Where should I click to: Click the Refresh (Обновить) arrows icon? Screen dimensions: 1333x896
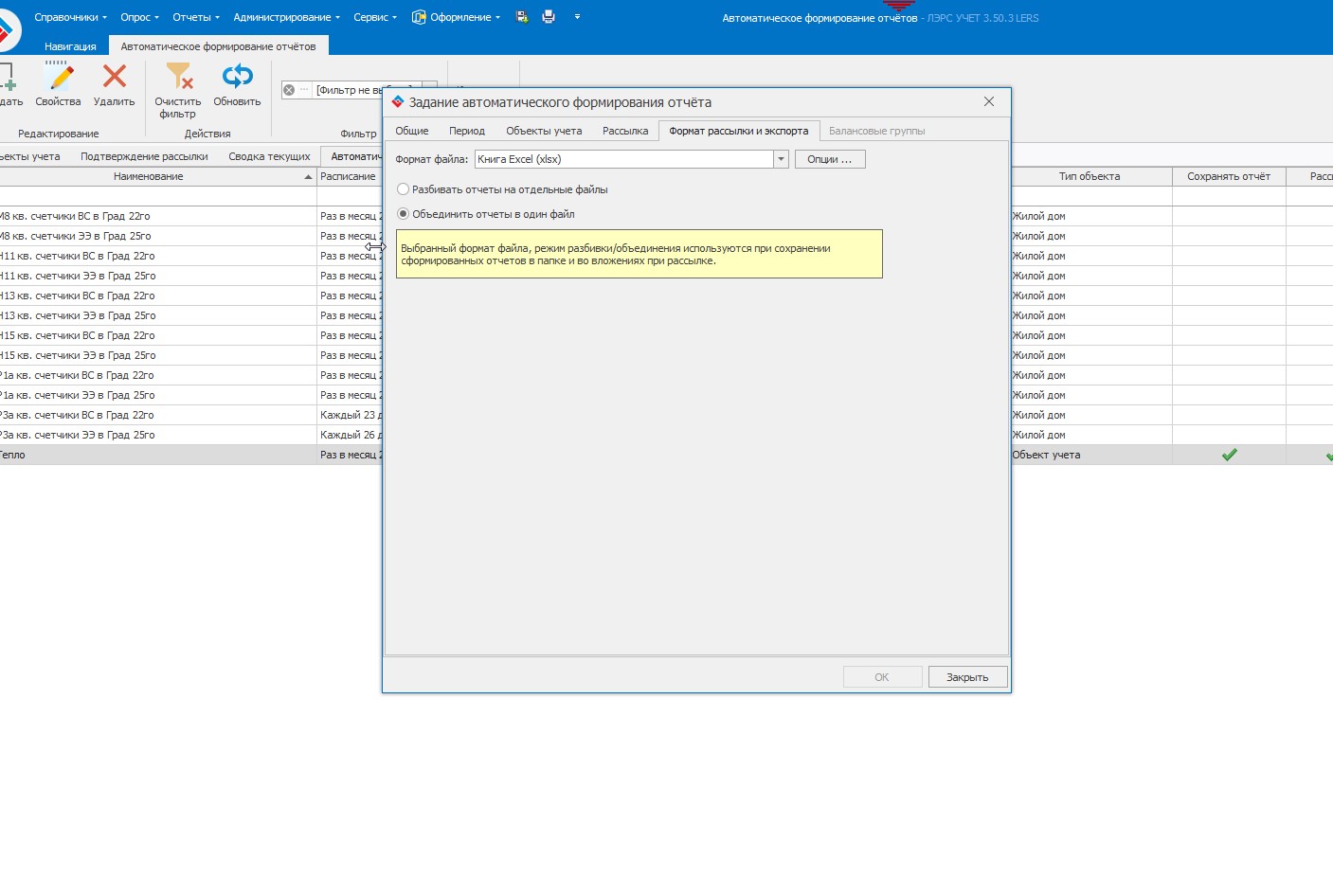[x=237, y=76]
